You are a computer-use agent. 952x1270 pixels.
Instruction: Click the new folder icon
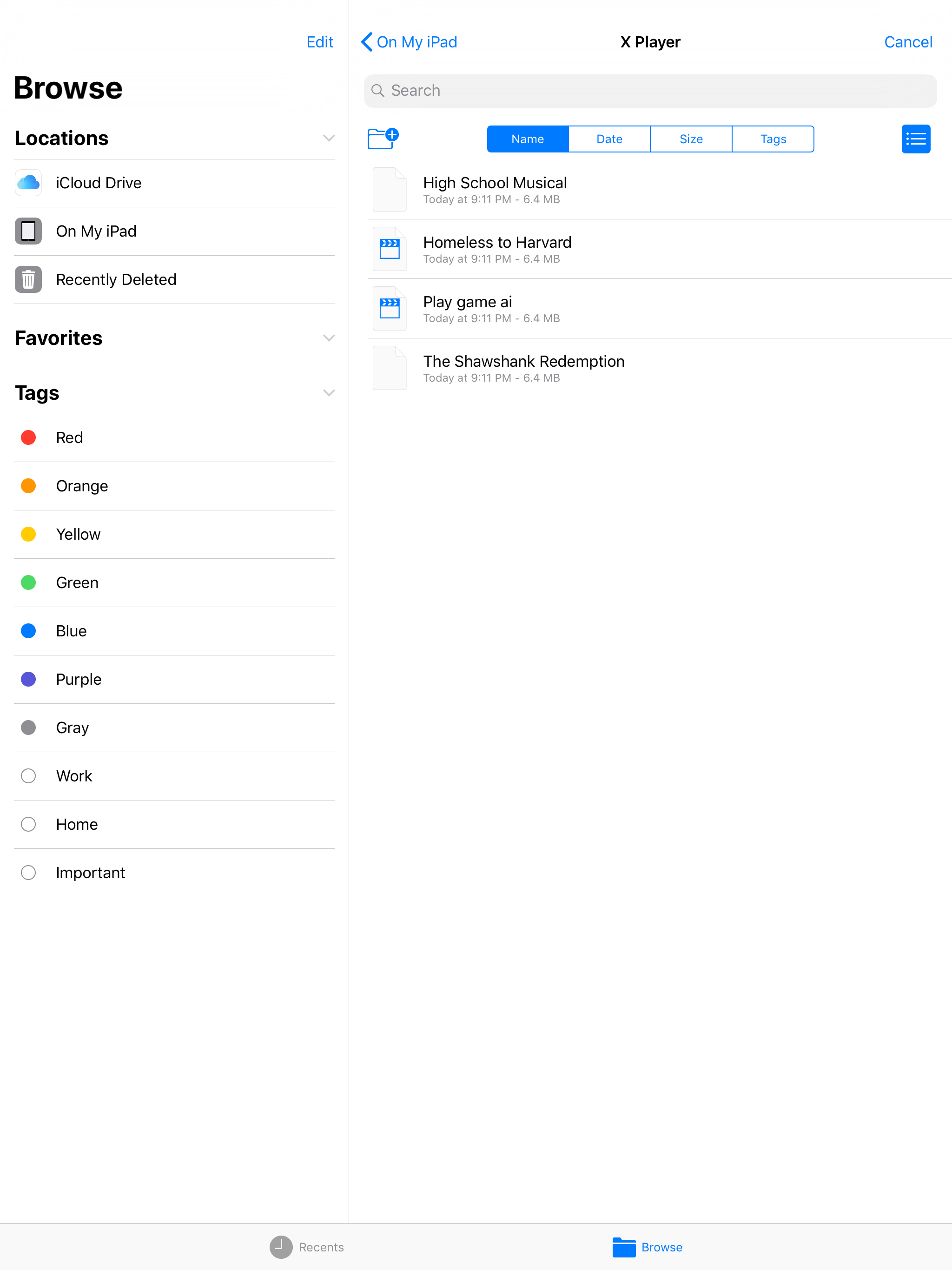point(383,139)
